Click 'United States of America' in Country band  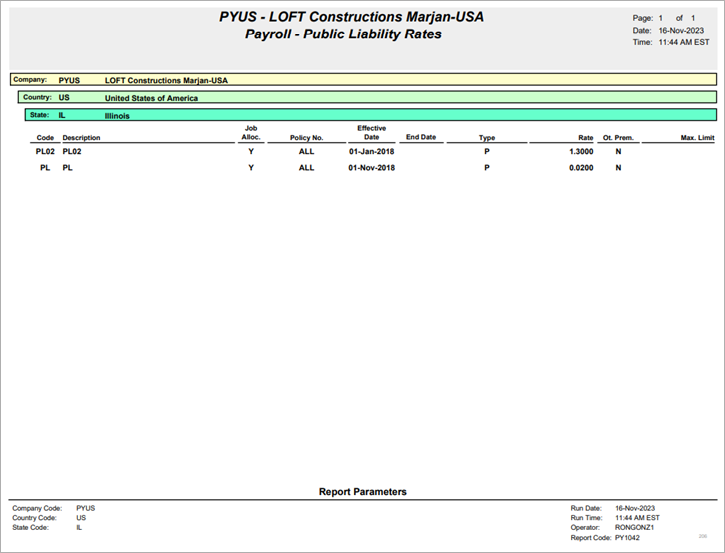[x=151, y=98]
